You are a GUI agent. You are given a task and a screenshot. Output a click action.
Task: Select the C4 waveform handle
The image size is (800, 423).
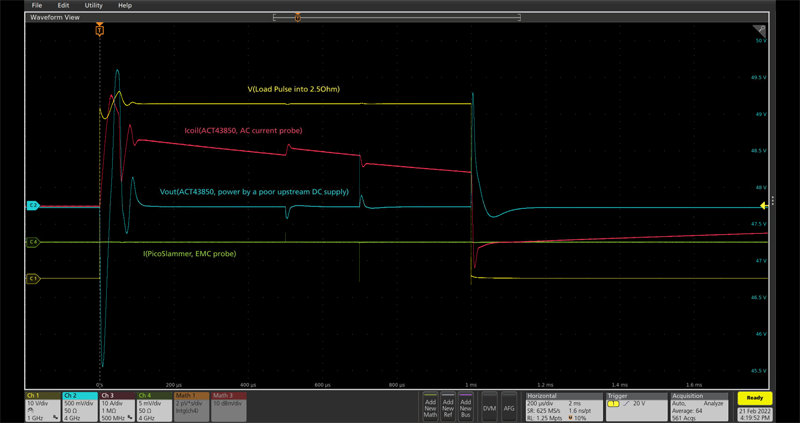point(33,242)
